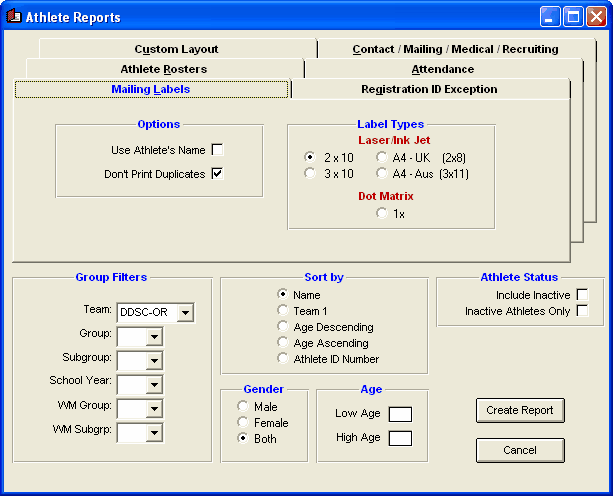
Task: Select Dot Matrix 1x label option
Action: (x=382, y=213)
